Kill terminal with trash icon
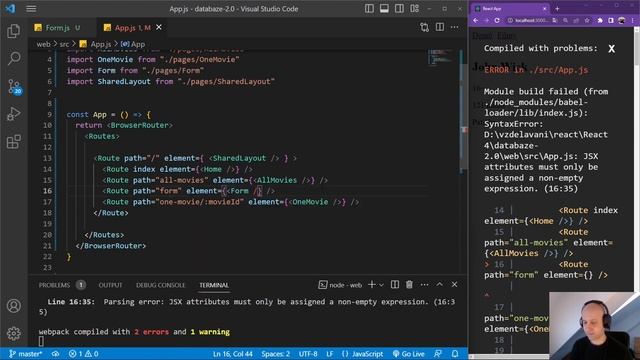This screenshot has width=640, height=360. click(409, 284)
